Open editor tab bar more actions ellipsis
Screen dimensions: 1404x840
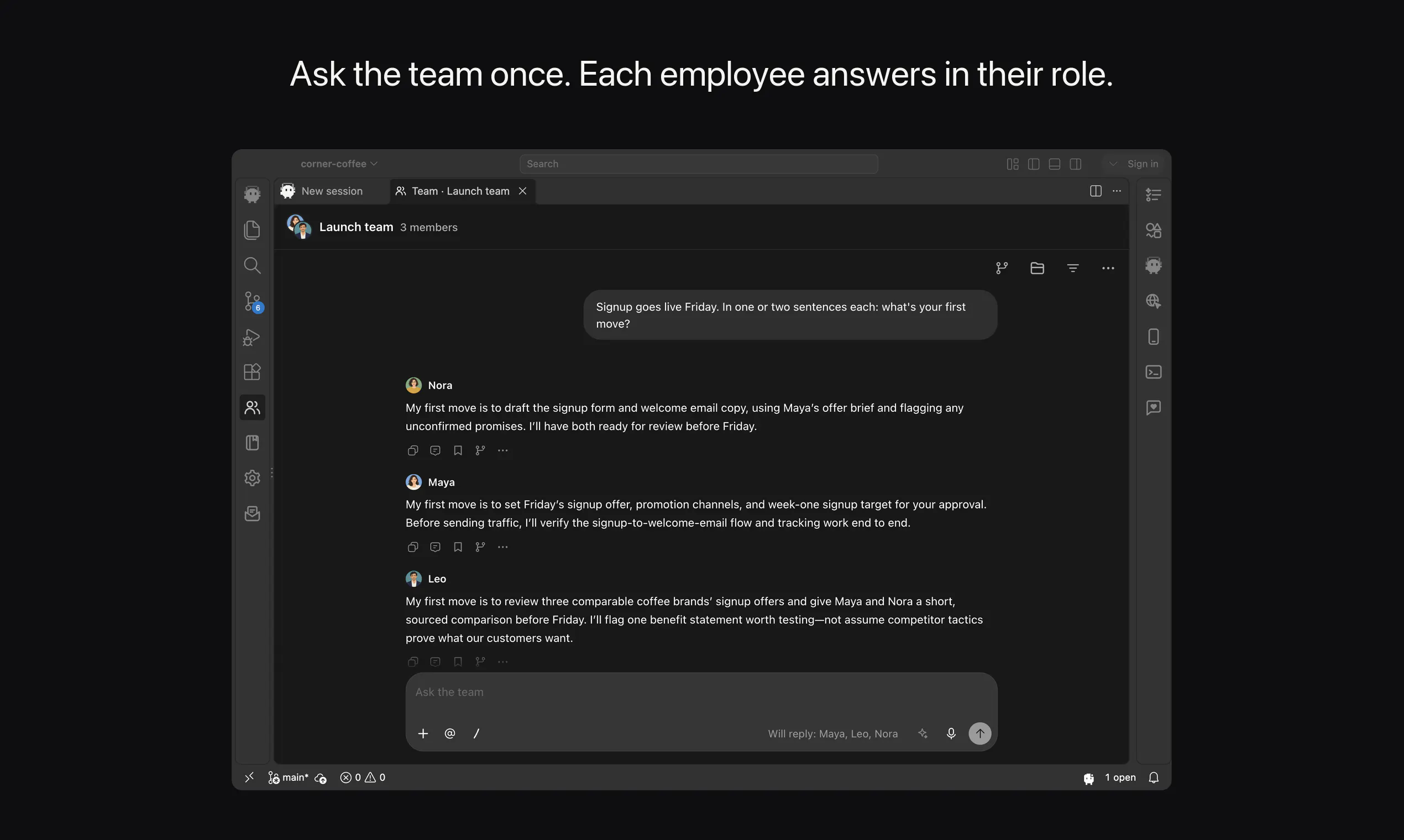click(x=1117, y=191)
